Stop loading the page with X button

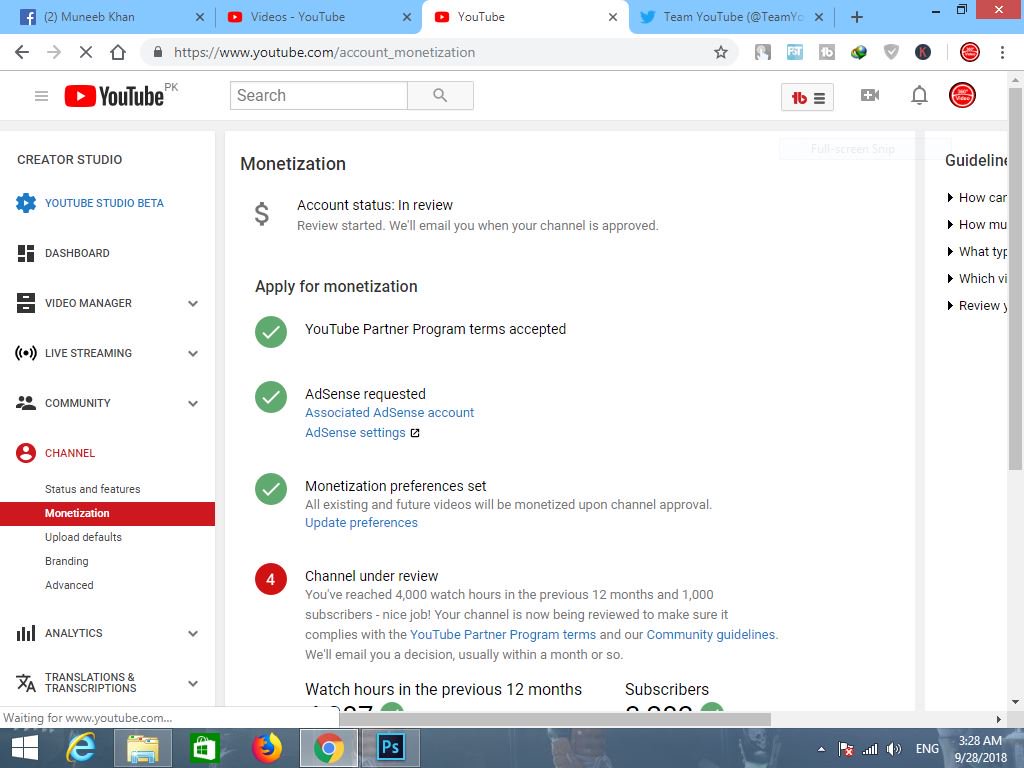point(86,52)
